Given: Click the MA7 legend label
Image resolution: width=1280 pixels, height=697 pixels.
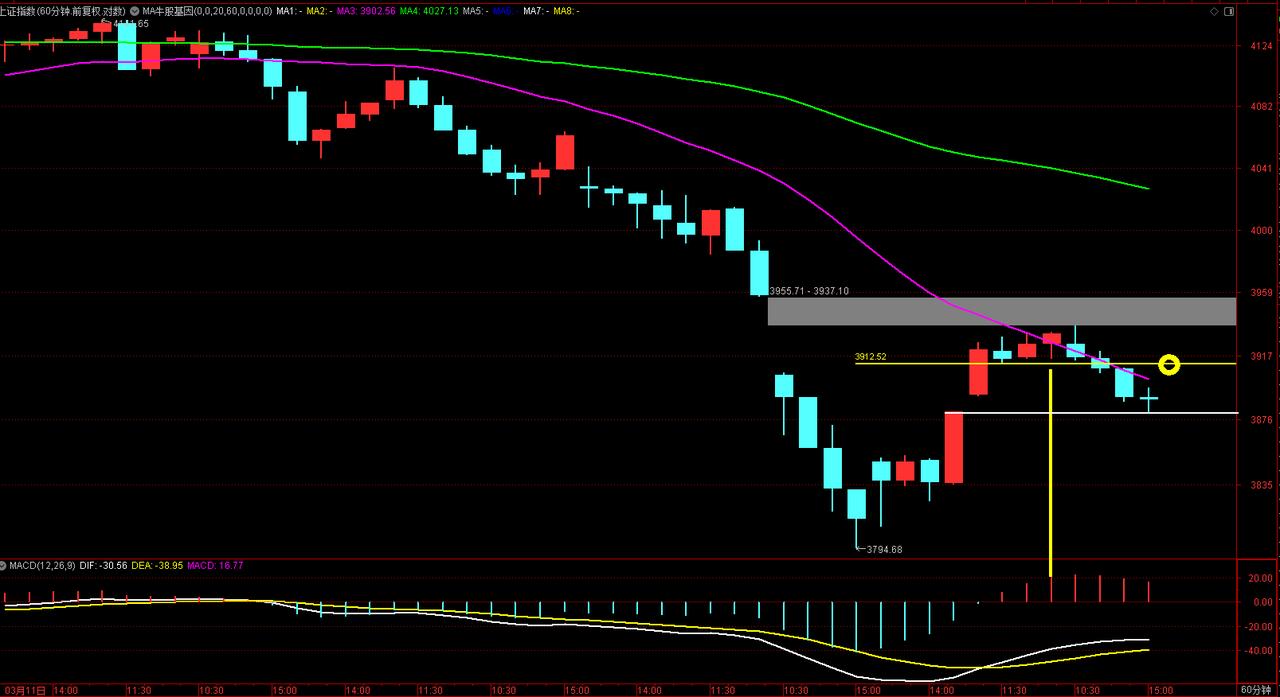Looking at the screenshot, I should (535, 10).
